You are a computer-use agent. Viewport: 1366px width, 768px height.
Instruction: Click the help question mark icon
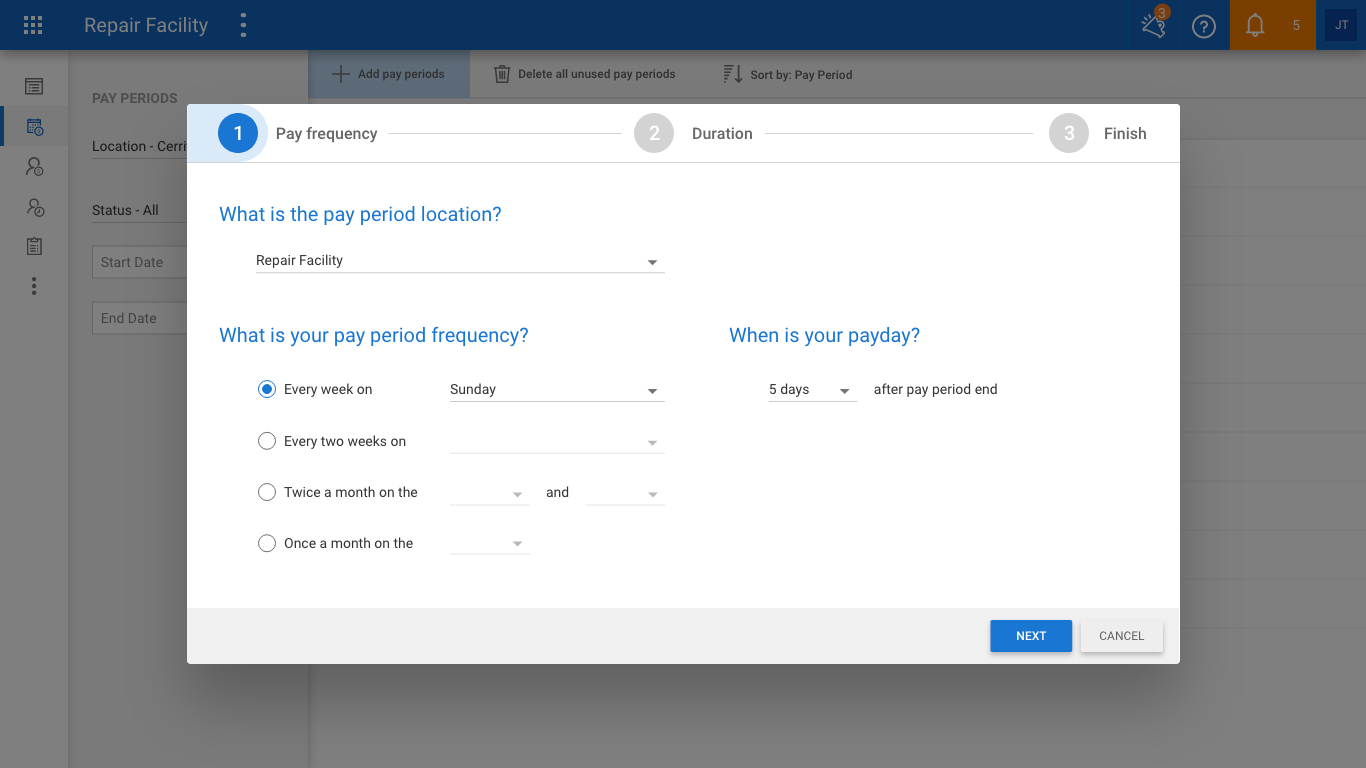pos(1204,26)
